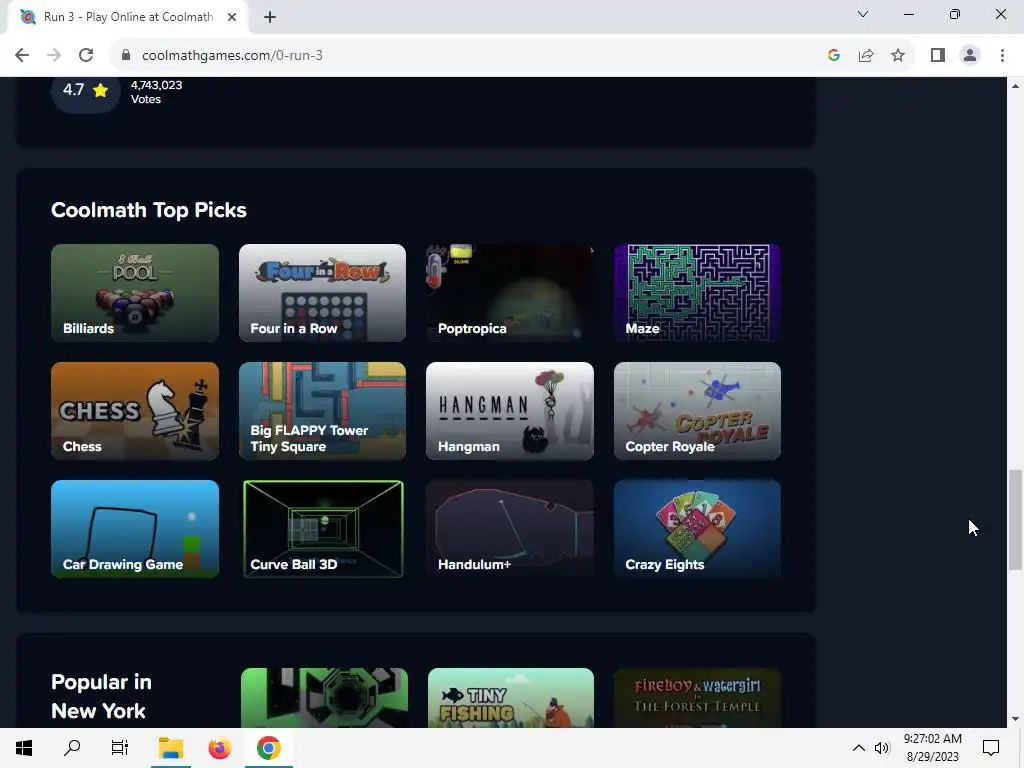Open a new browser tab

270,18
